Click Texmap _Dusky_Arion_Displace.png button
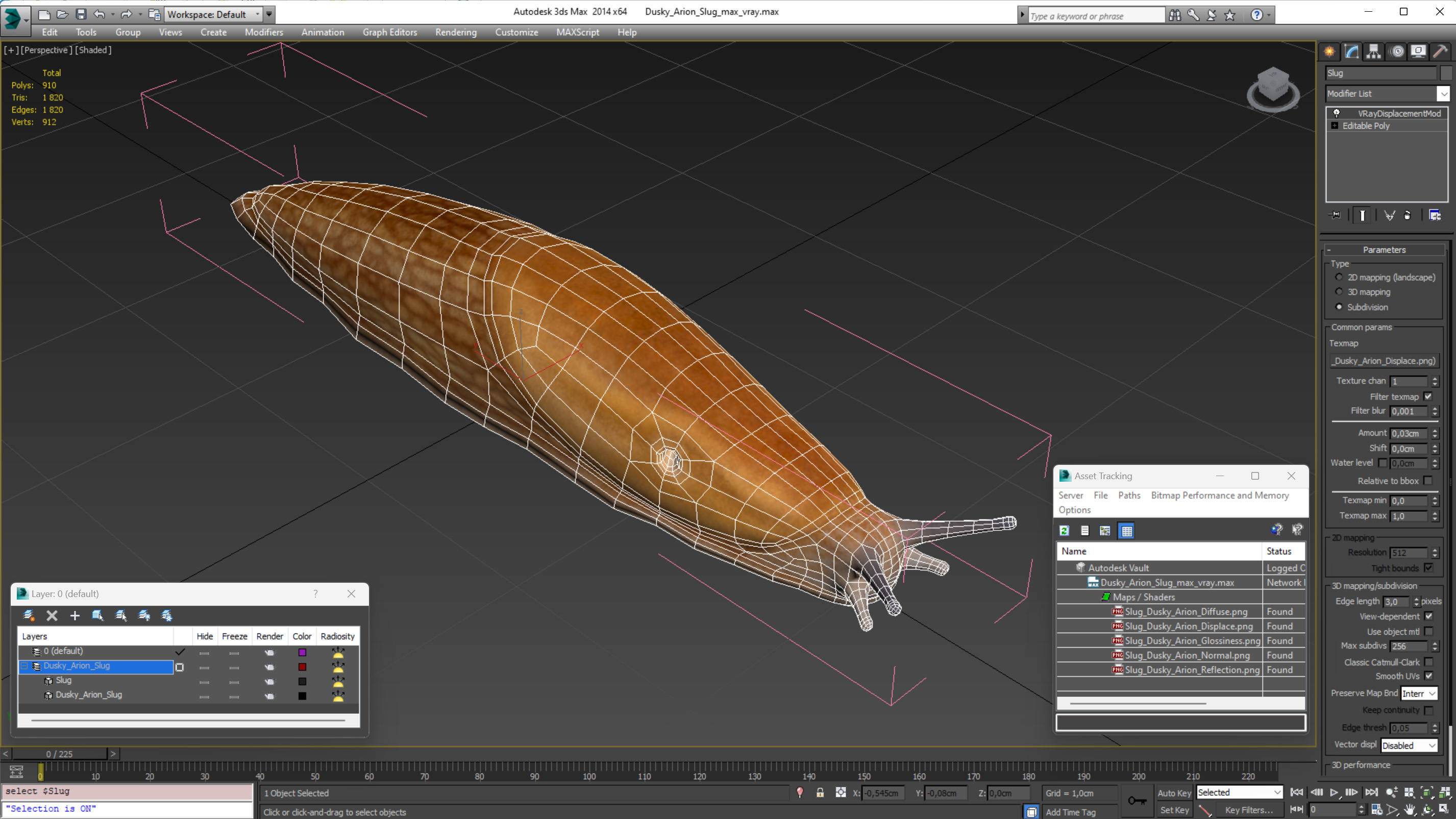Image resolution: width=1456 pixels, height=819 pixels. coord(1385,361)
